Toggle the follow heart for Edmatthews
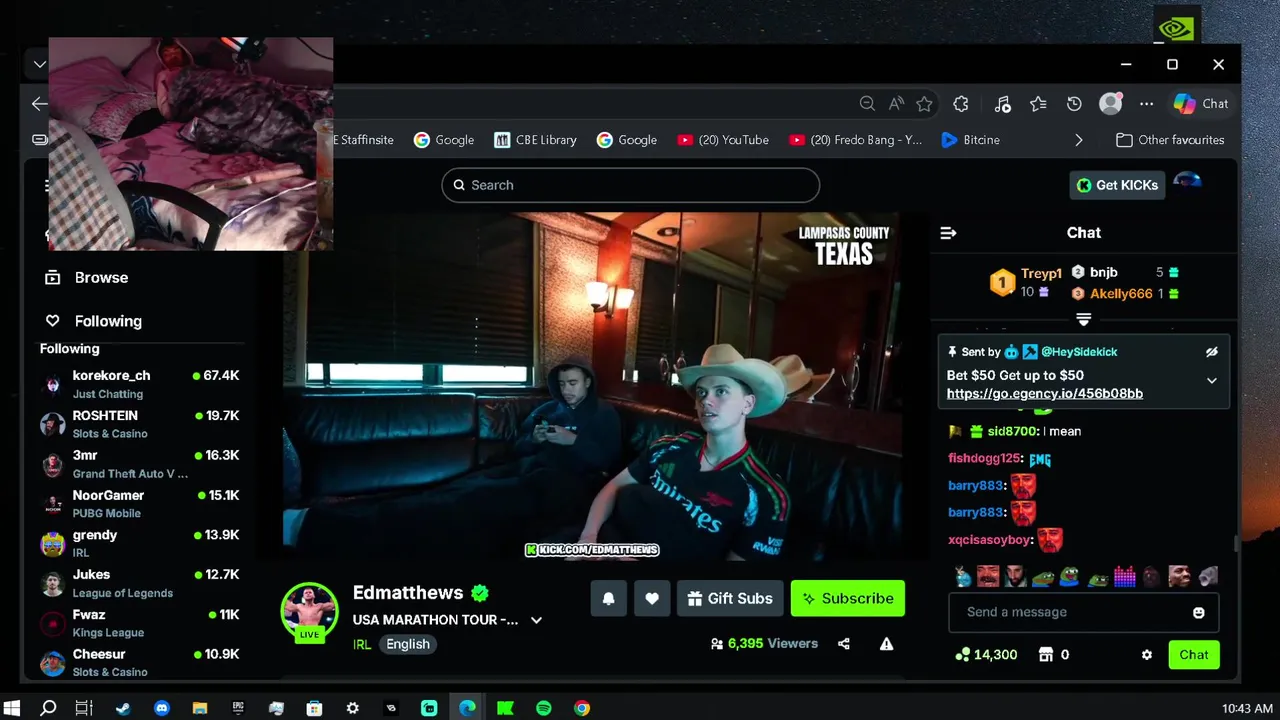The height and width of the screenshot is (720, 1280). [652, 599]
